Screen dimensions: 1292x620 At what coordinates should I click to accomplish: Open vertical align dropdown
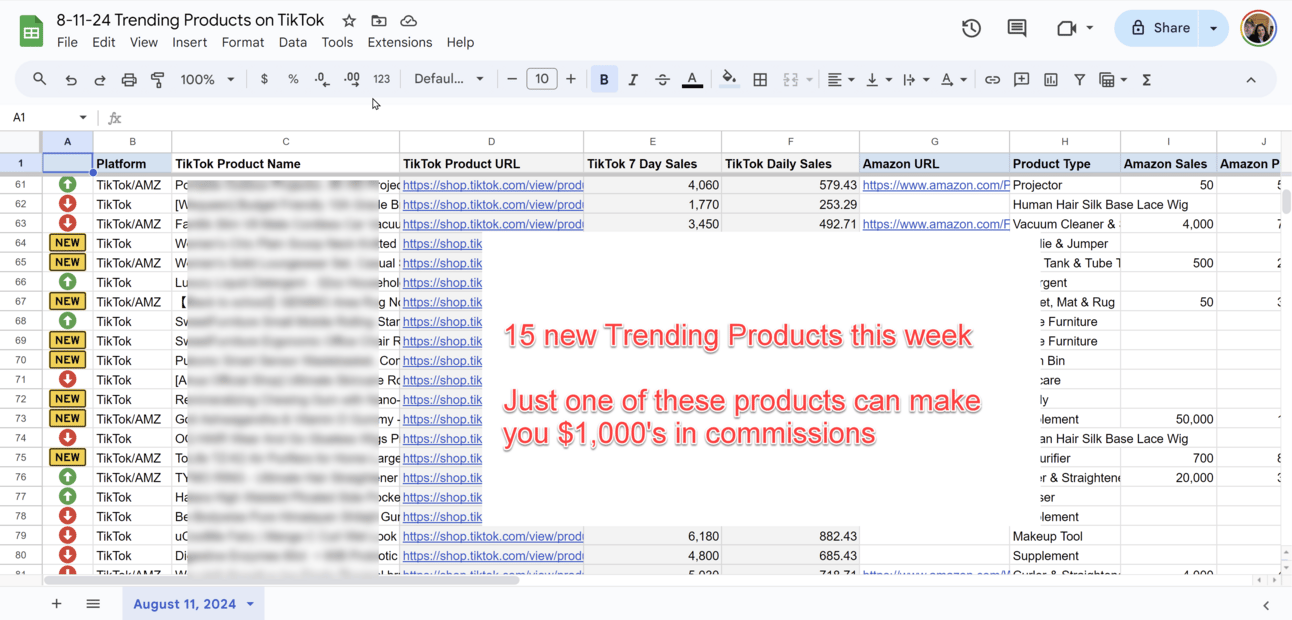(878, 79)
